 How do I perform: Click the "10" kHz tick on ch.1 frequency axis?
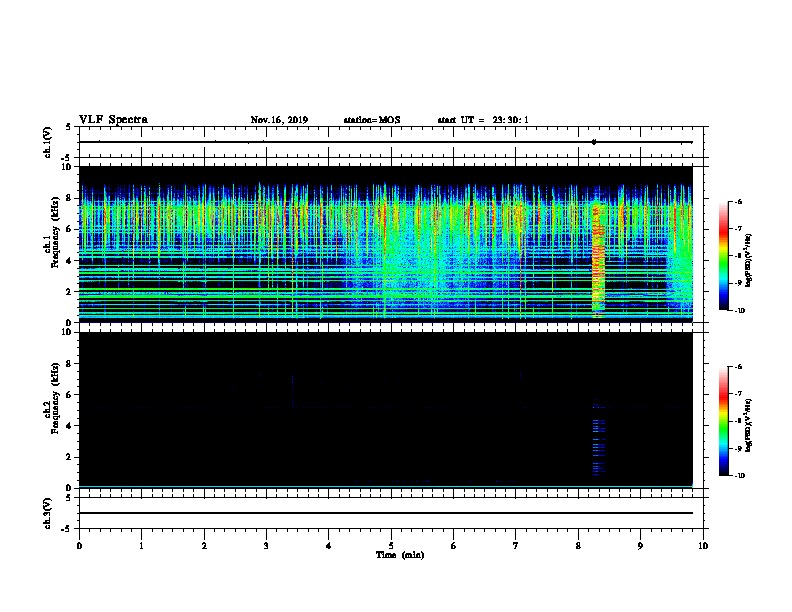coord(68,167)
